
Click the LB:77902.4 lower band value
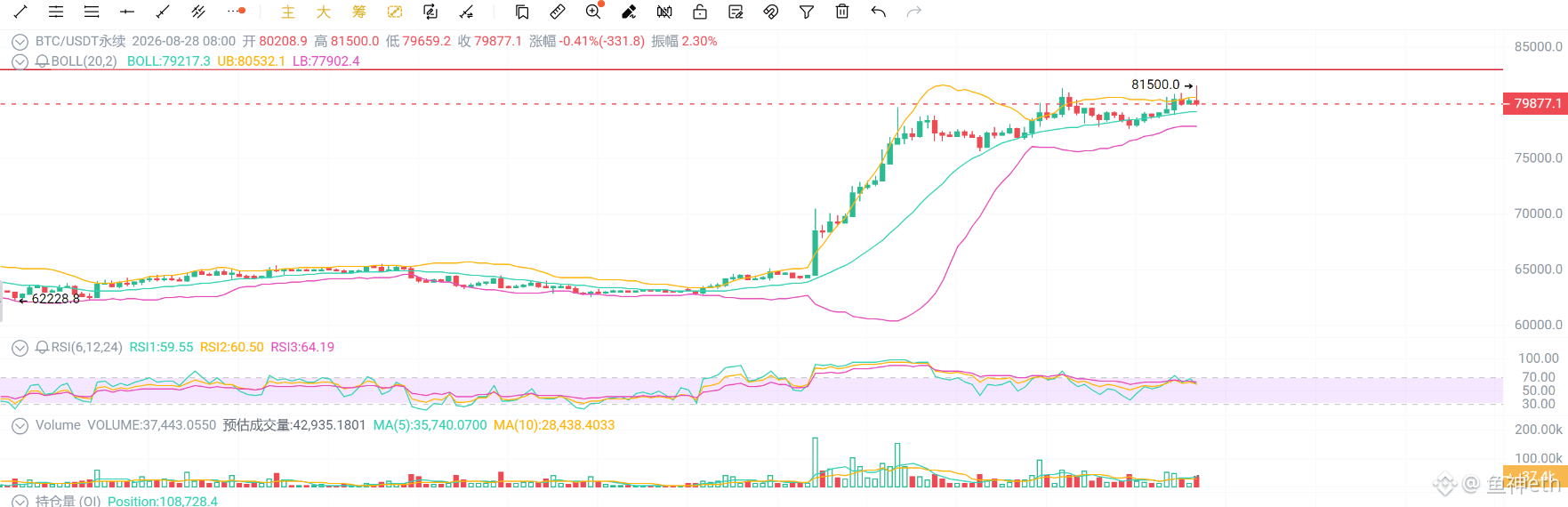(326, 61)
